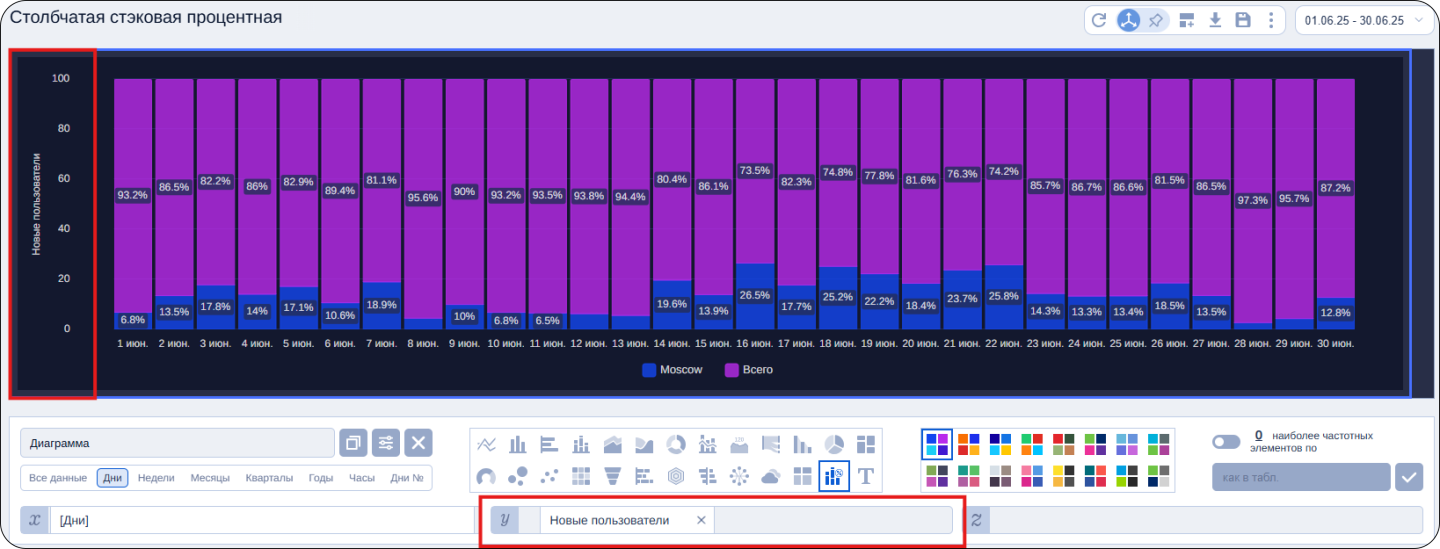Toggle the Всего series in the legend
The image size is (1440, 549).
tap(748, 370)
